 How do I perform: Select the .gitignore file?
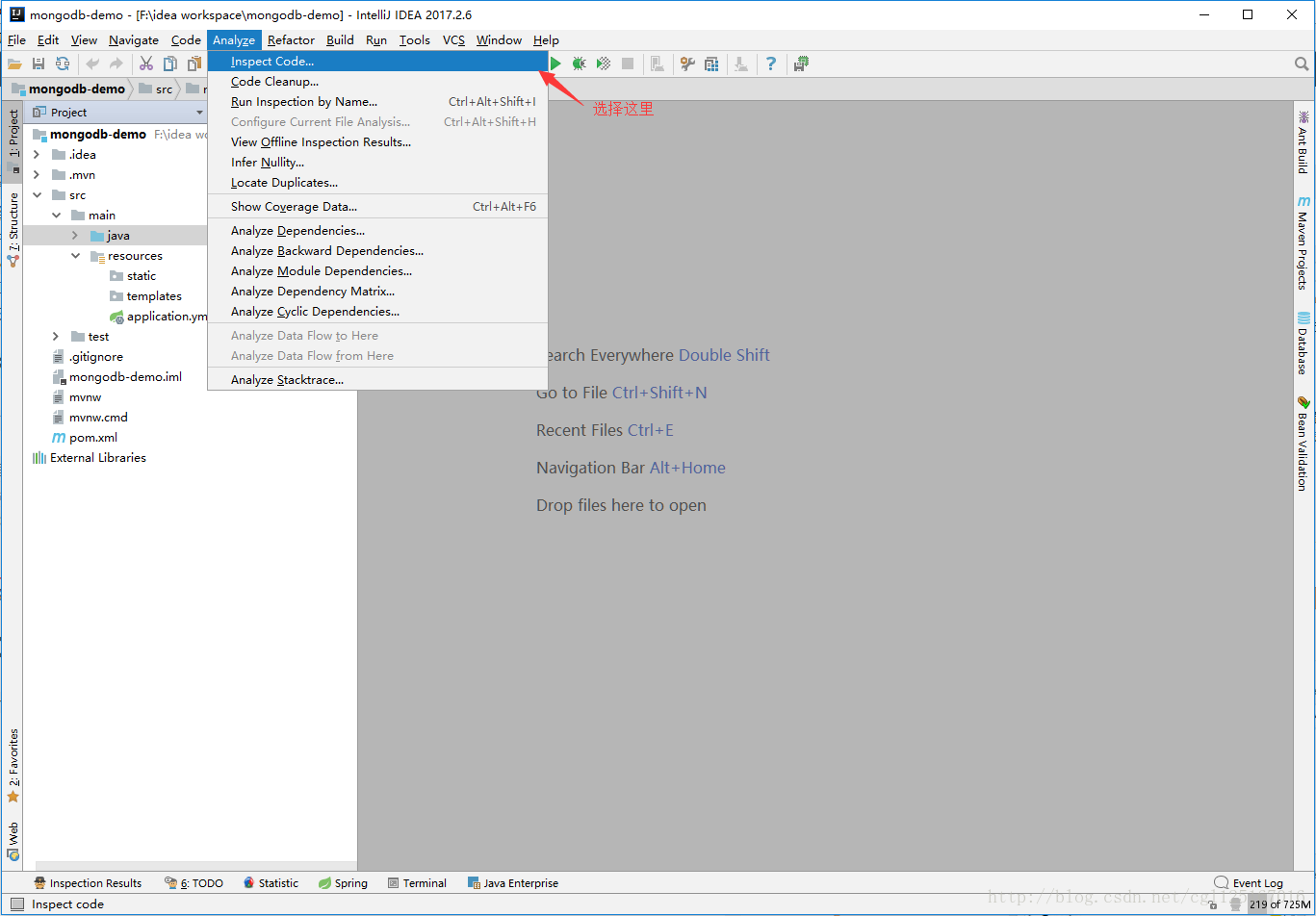pos(88,357)
